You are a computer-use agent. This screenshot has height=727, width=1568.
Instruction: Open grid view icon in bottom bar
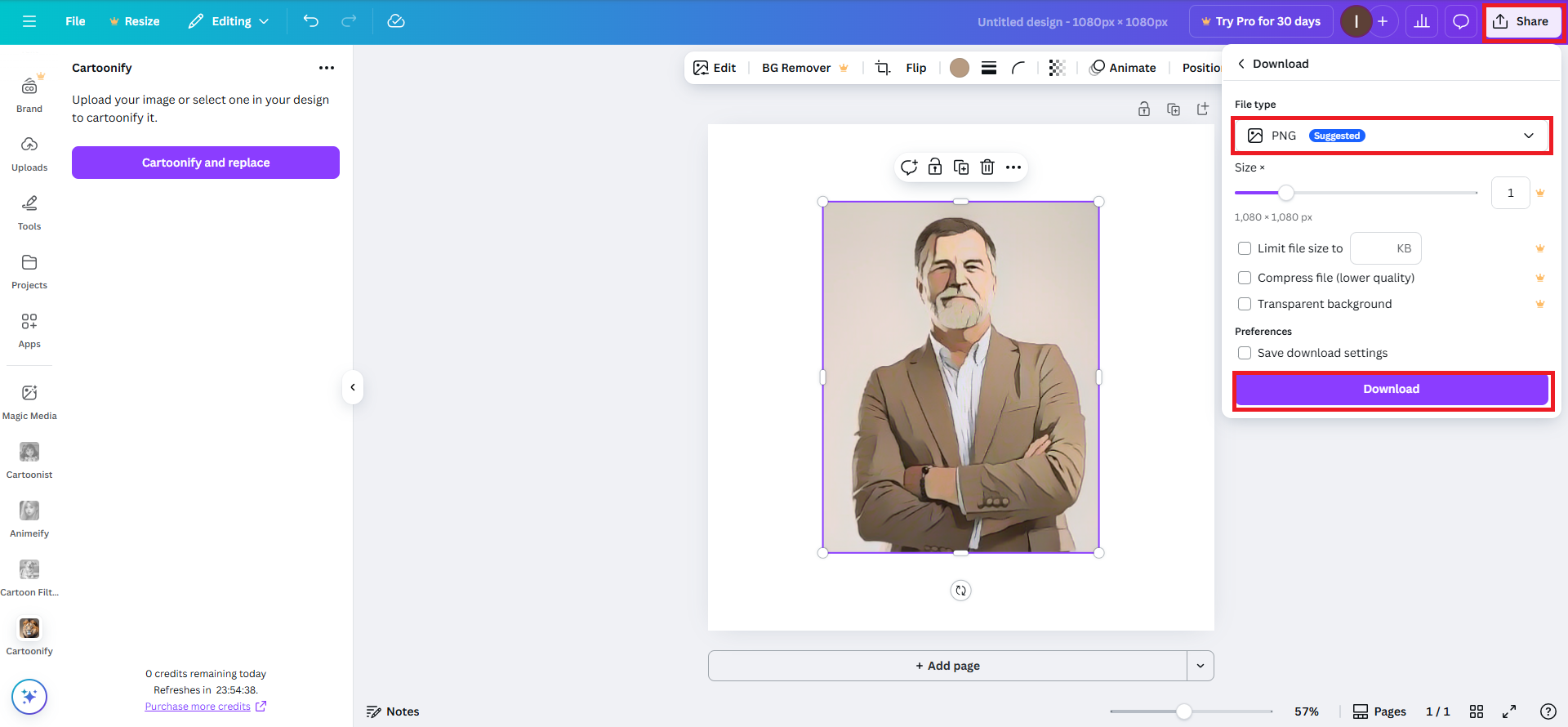point(1477,711)
